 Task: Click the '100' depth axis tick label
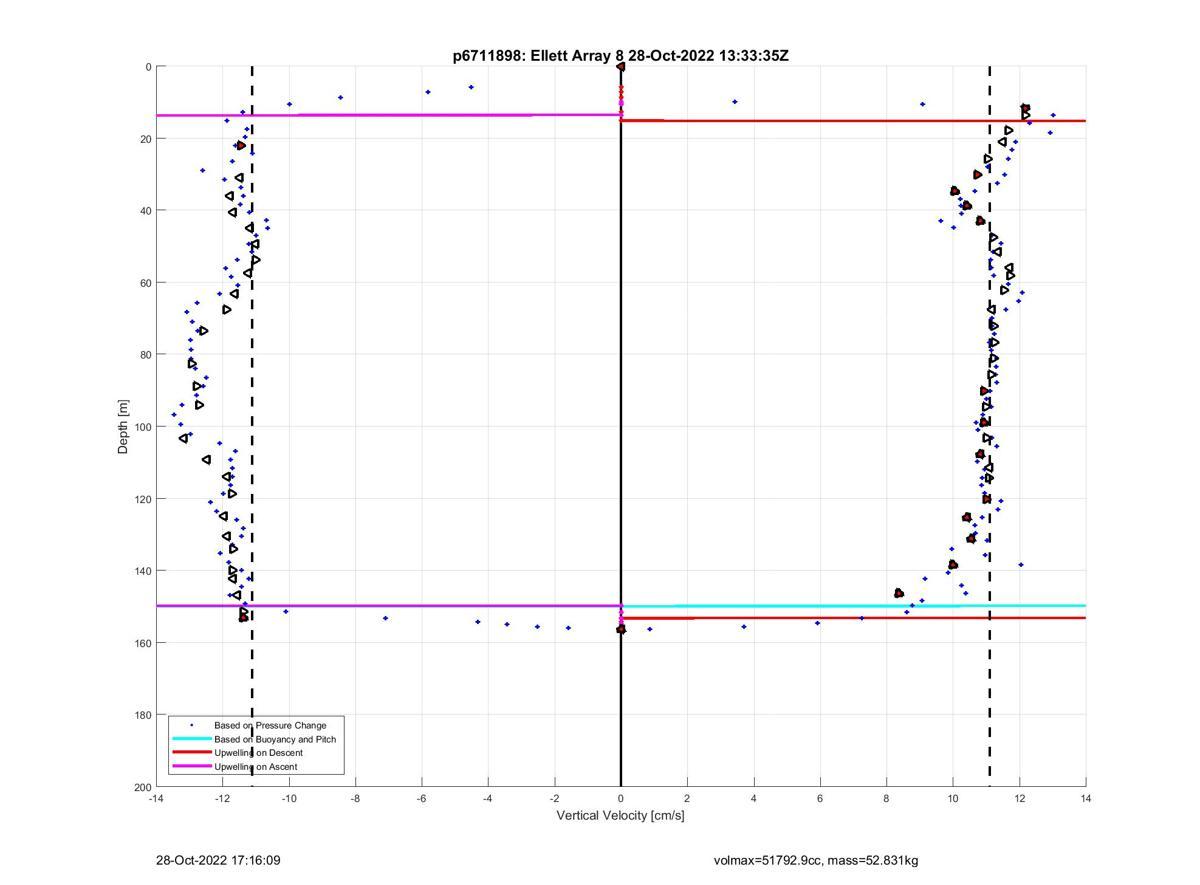pyautogui.click(x=142, y=427)
